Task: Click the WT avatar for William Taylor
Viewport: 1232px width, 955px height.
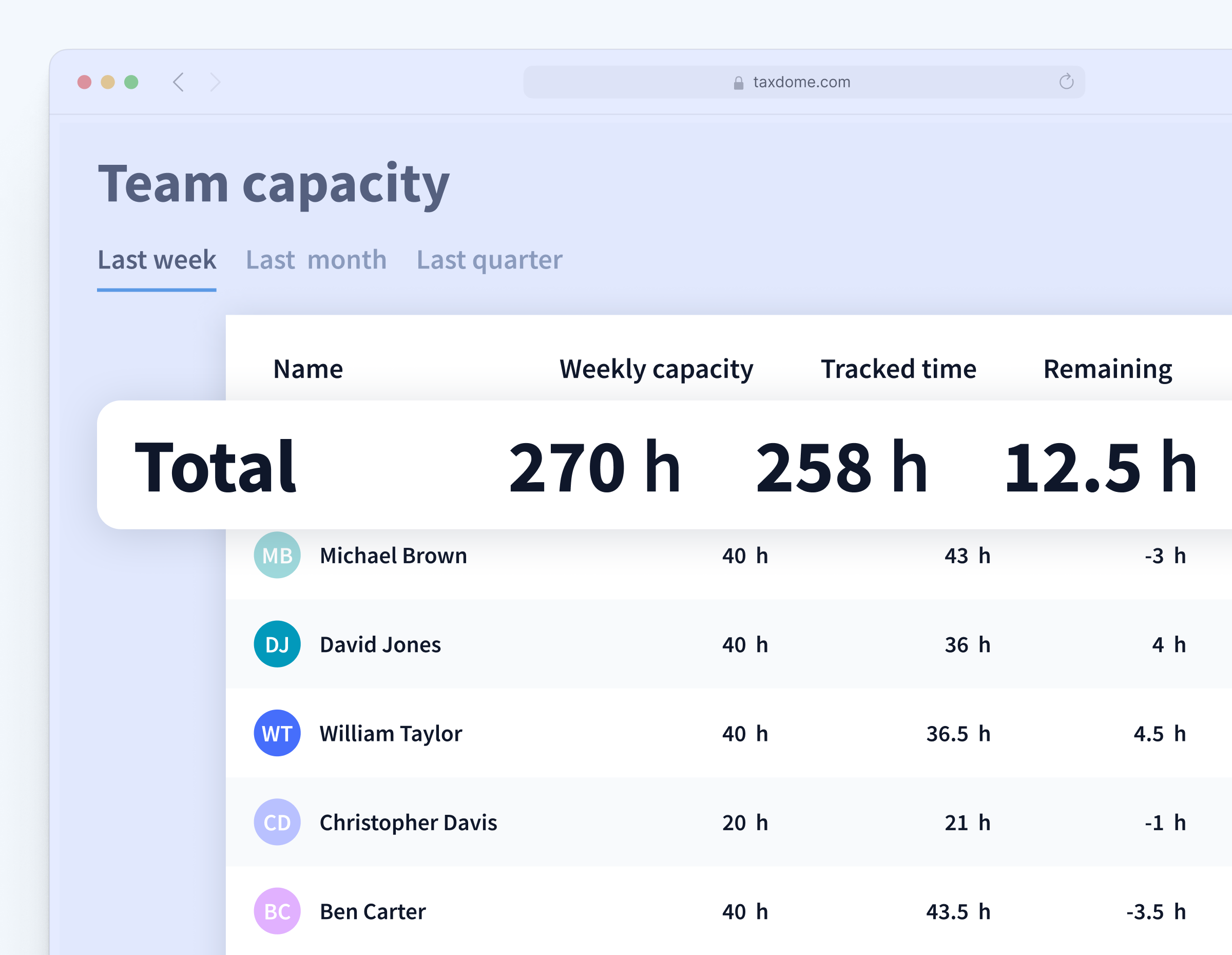Action: coord(277,733)
